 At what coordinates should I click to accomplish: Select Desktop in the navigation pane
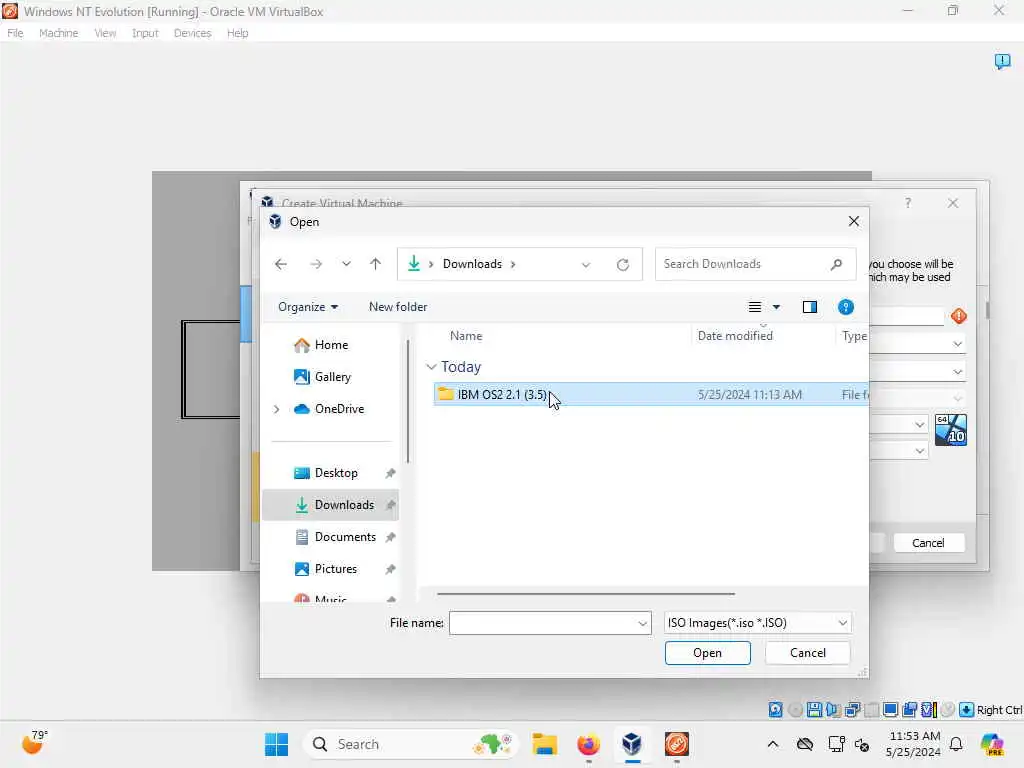pyautogui.click(x=335, y=473)
